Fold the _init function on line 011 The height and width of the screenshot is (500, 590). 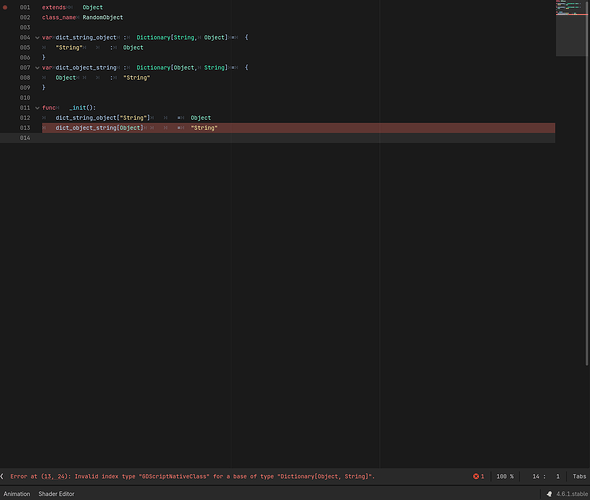point(37,108)
